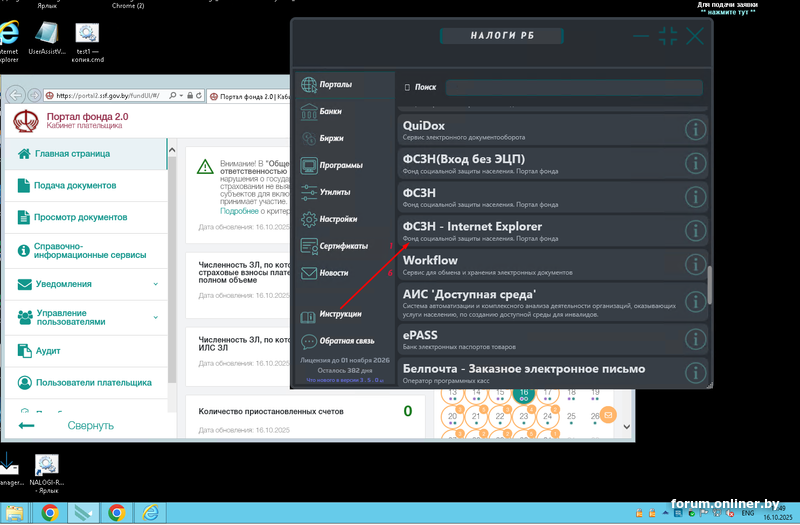Click the Internet Explorer forward arrow
Viewport: 800px width, 525px height.
pyautogui.click(x=34, y=95)
